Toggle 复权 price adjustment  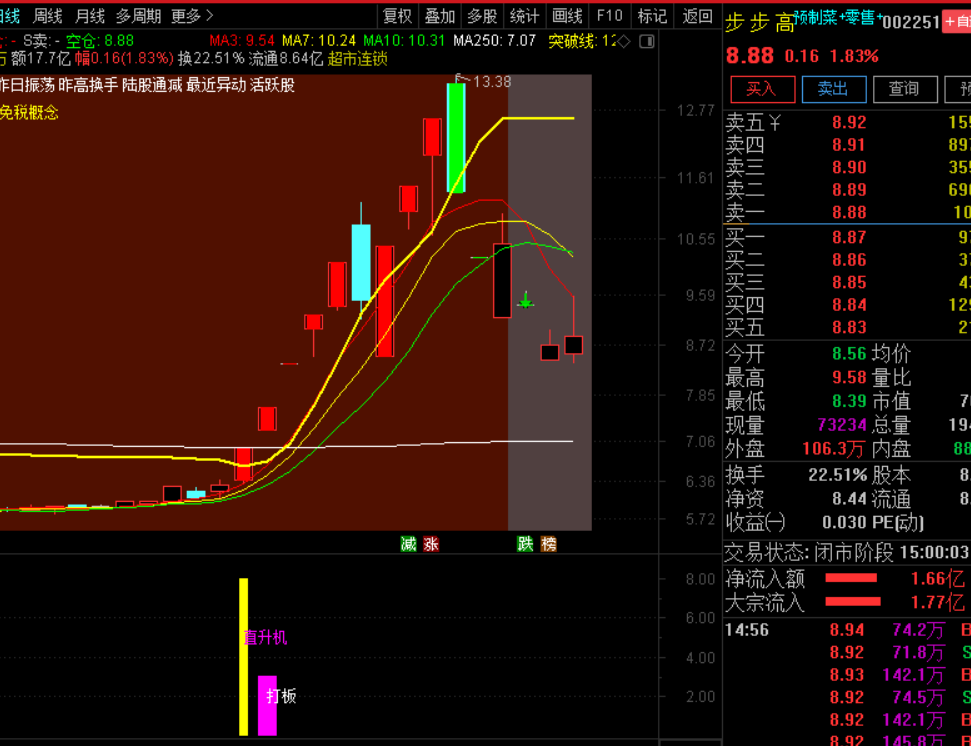[x=397, y=16]
